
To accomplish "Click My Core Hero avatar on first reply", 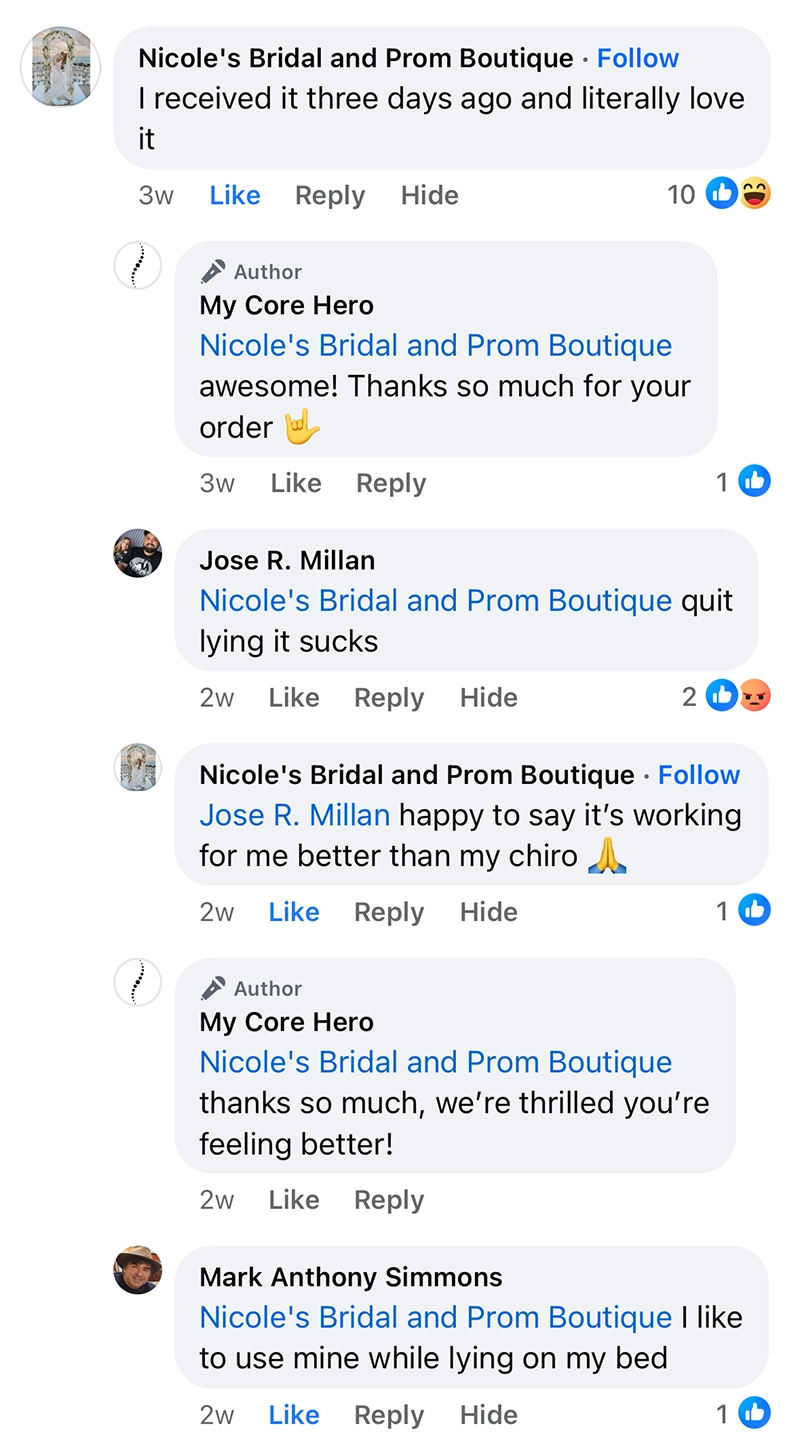I will pos(138,266).
